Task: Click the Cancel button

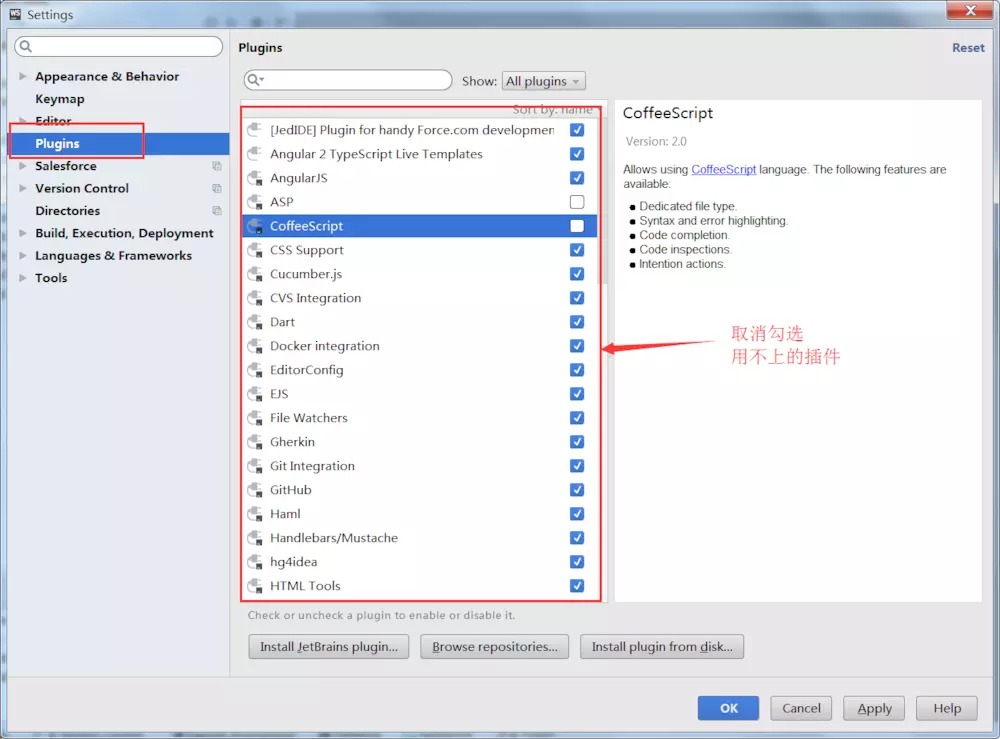Action: coord(801,708)
